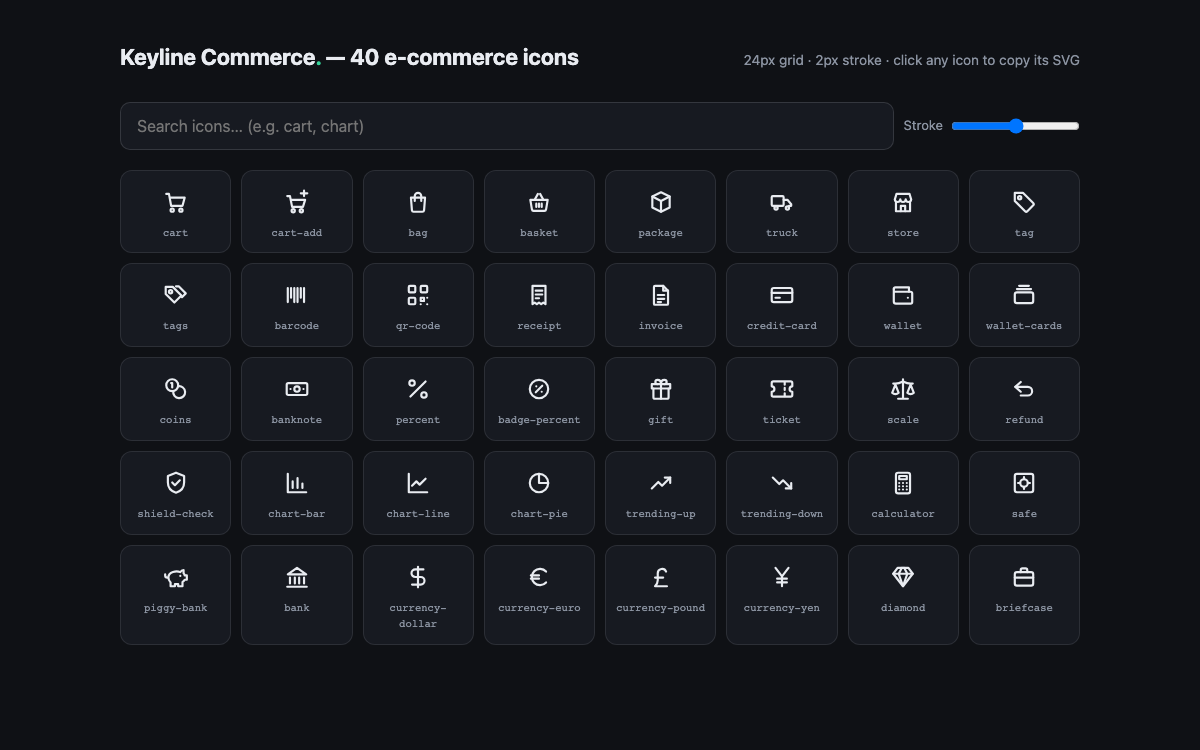Click the currency-dollar icon
This screenshot has width=1200, height=750.
pyautogui.click(x=418, y=595)
